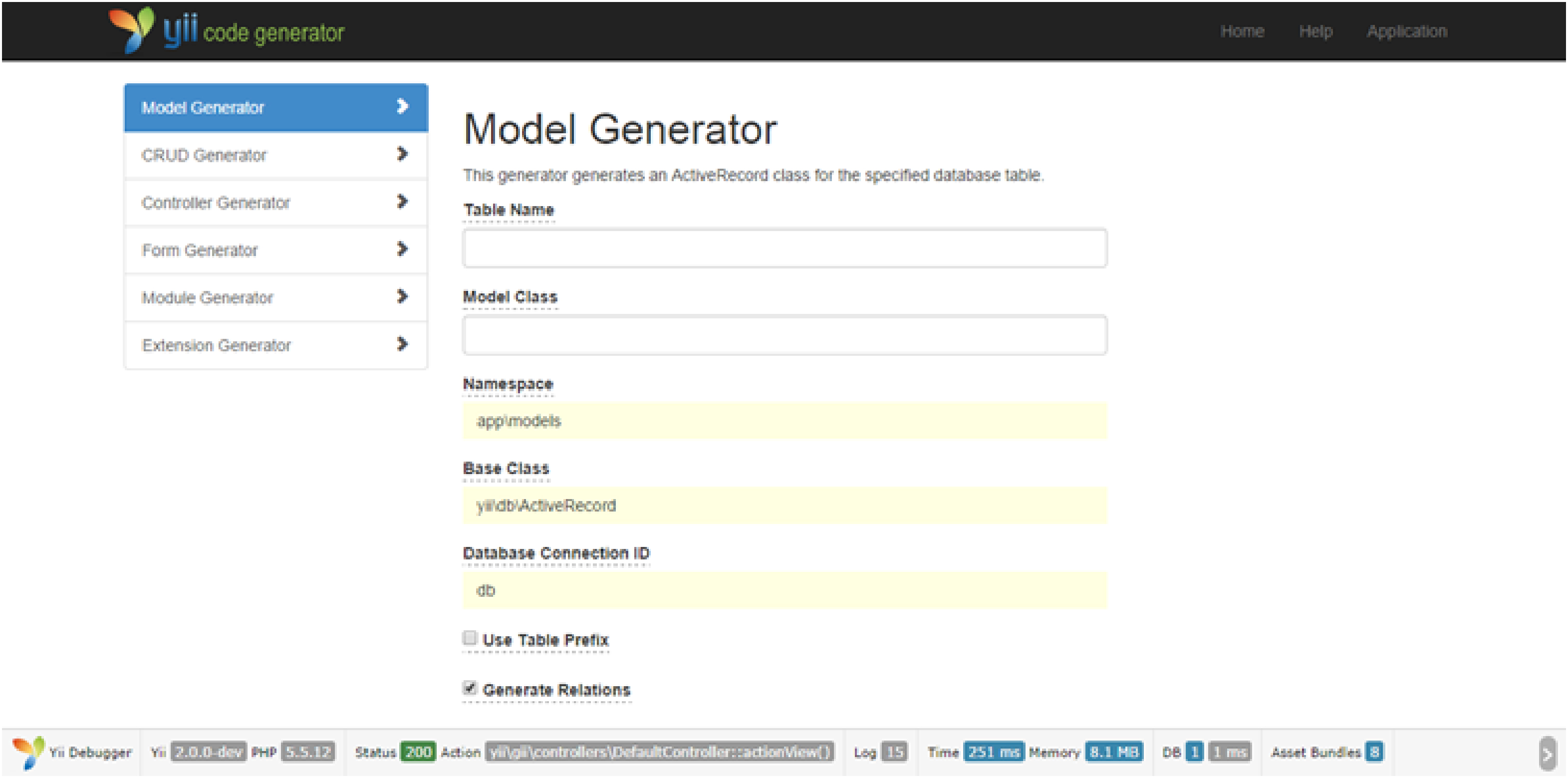Click the Yii version 2.0.0-dev badge
The width and height of the screenshot is (1568, 778).
(208, 753)
